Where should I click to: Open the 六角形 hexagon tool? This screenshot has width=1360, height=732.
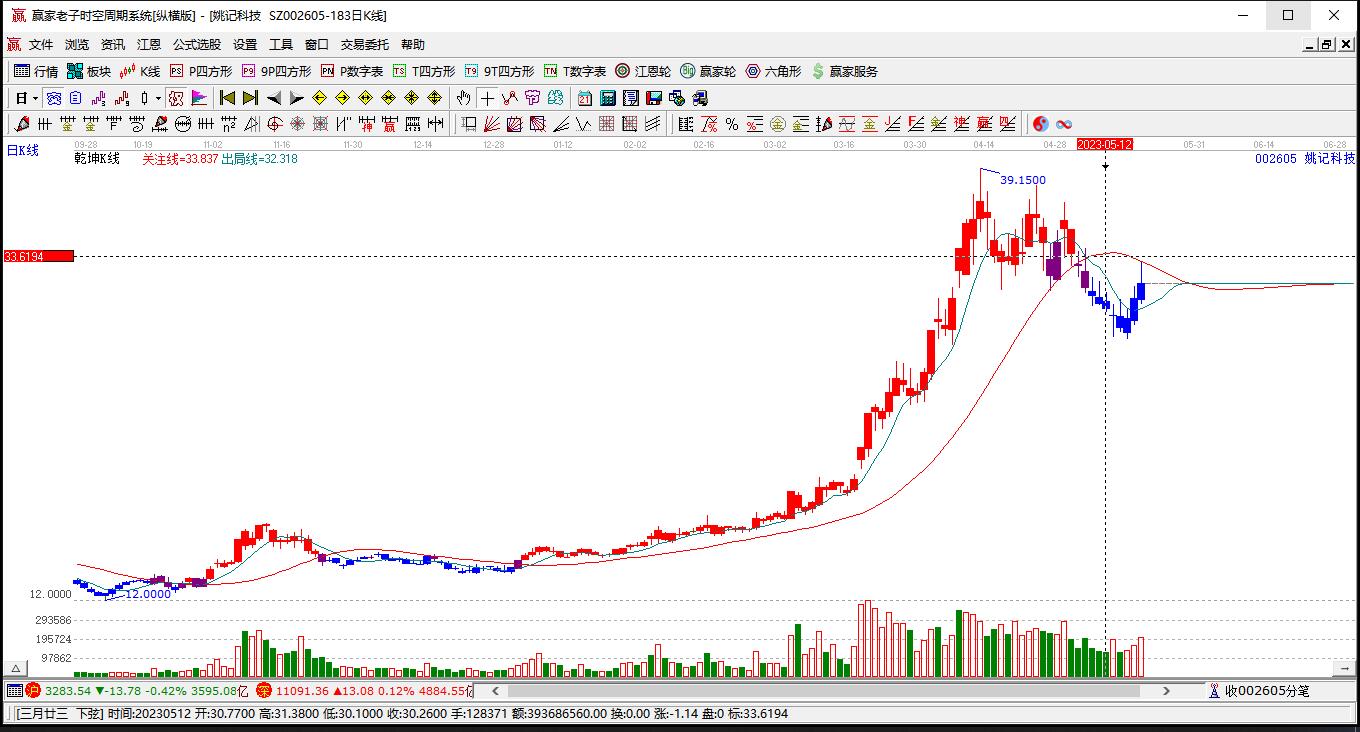coord(773,71)
